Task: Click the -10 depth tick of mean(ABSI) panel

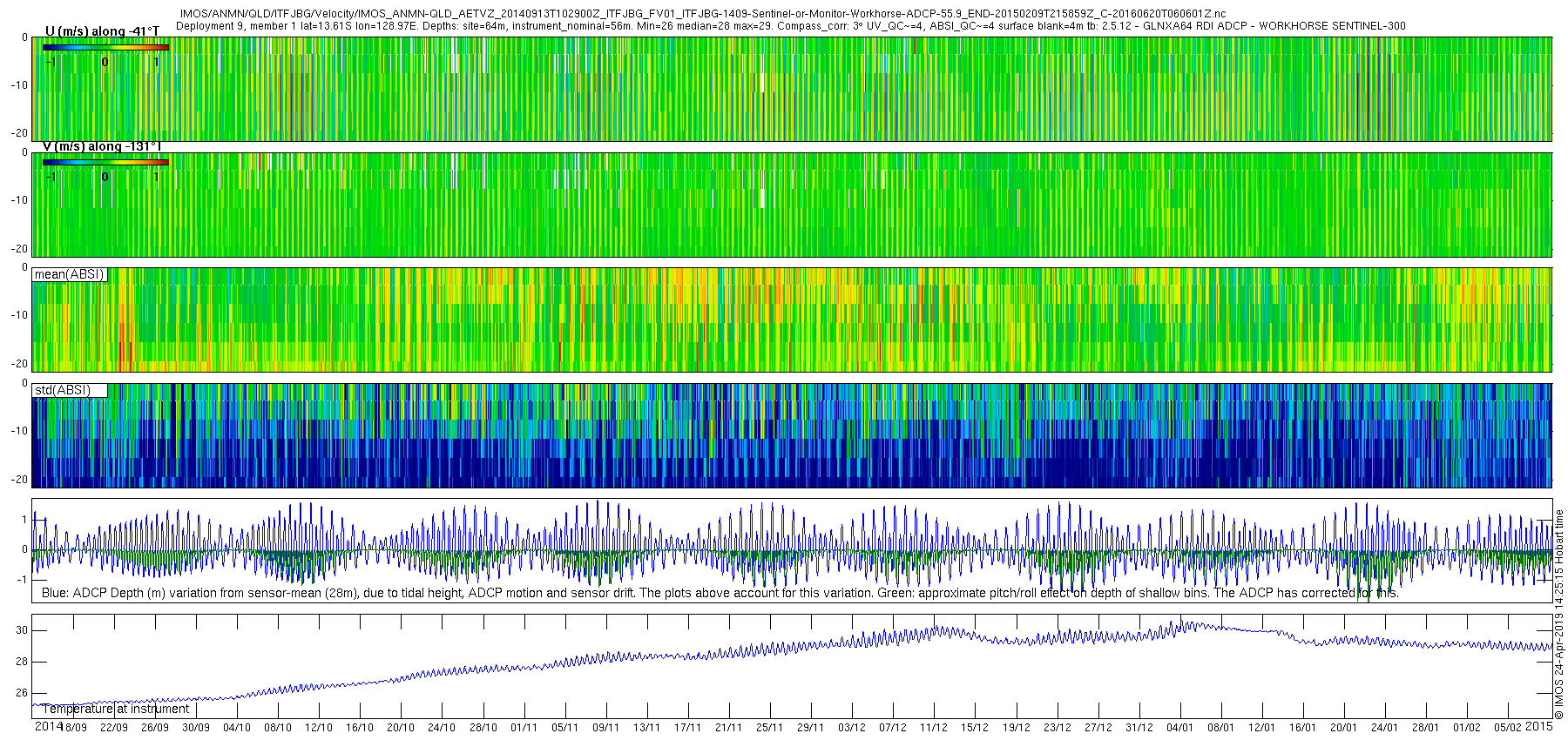Action: pos(19,315)
